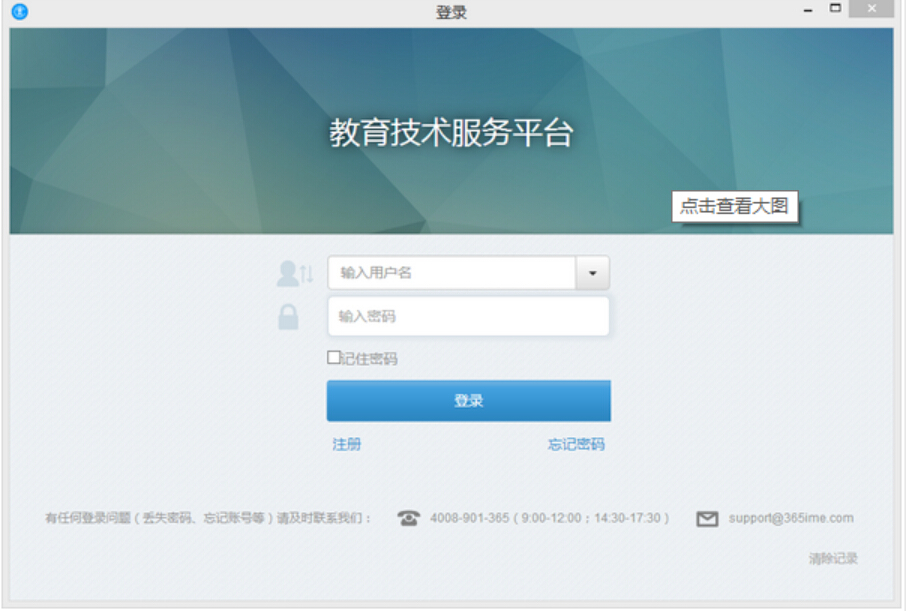Click the 教育技术服务平台 banner title
This screenshot has width=906, height=611.
coord(451,133)
